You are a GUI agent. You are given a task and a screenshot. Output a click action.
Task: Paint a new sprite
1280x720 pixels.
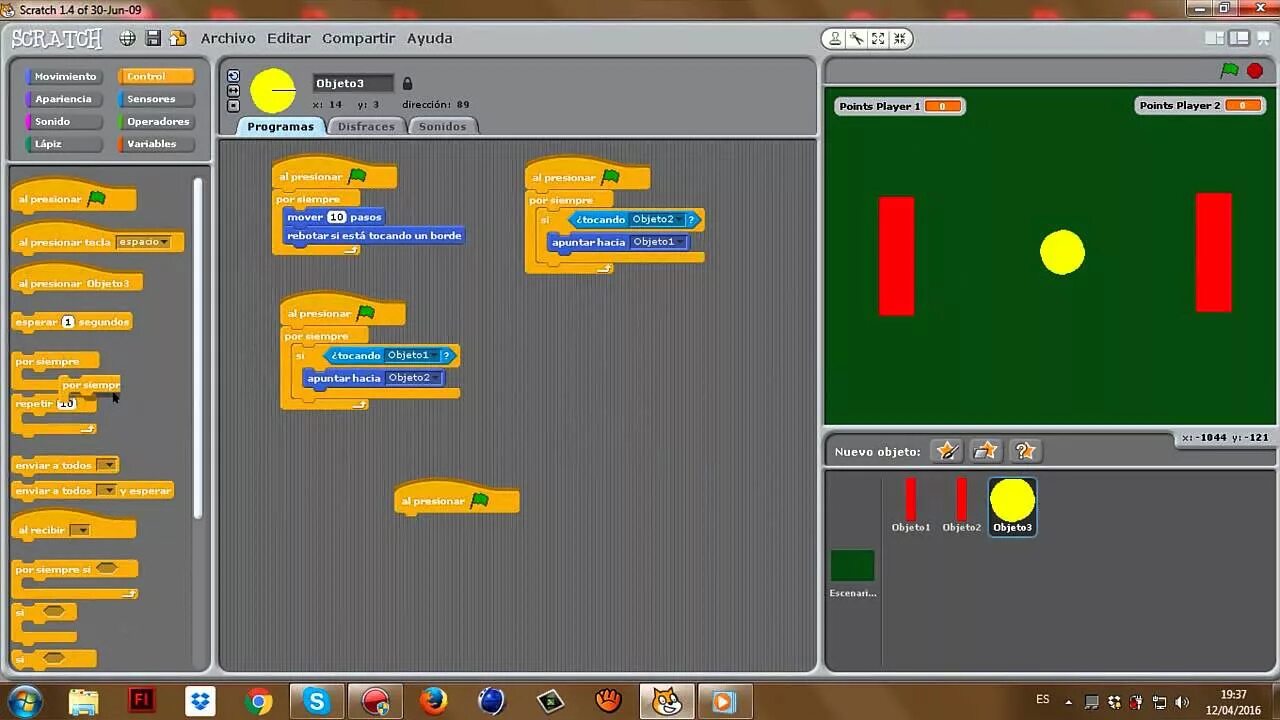tap(946, 451)
